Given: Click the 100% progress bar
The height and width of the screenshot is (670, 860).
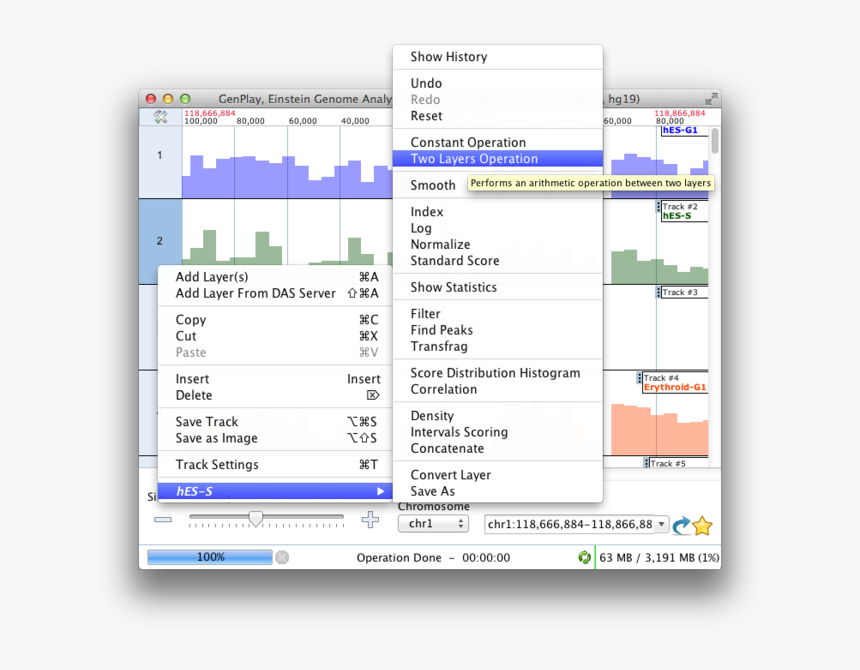Looking at the screenshot, I should (210, 557).
